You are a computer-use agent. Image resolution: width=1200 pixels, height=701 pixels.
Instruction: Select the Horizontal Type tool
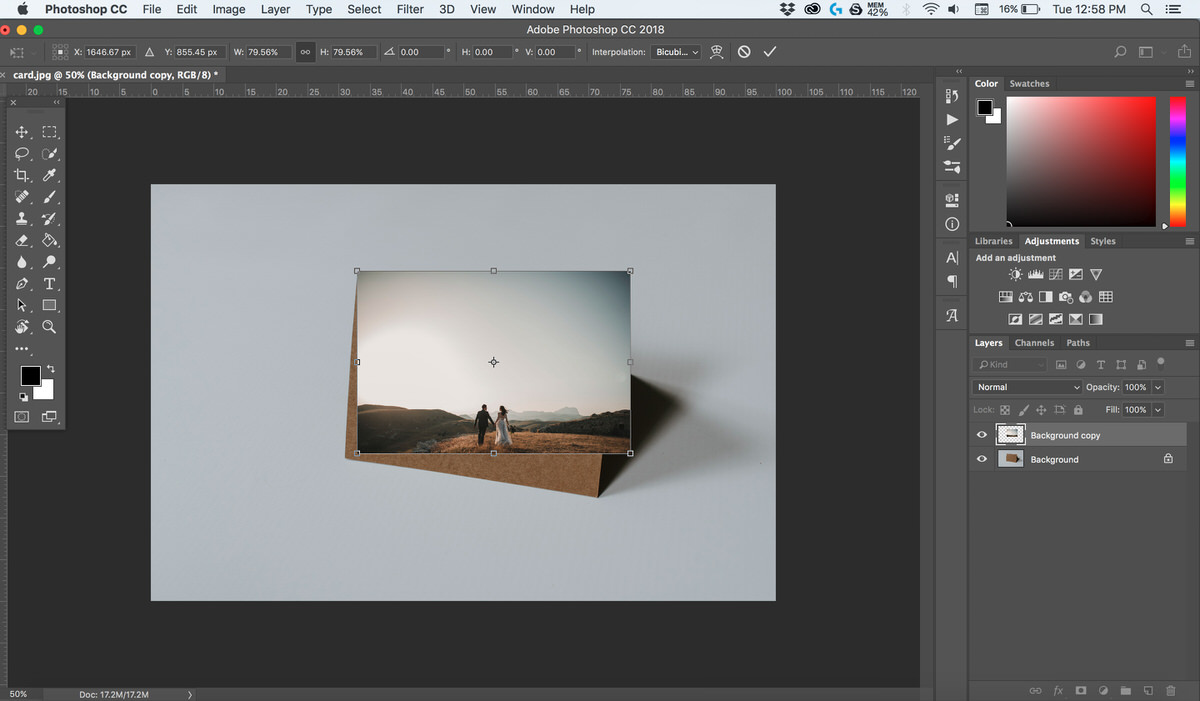click(x=49, y=284)
